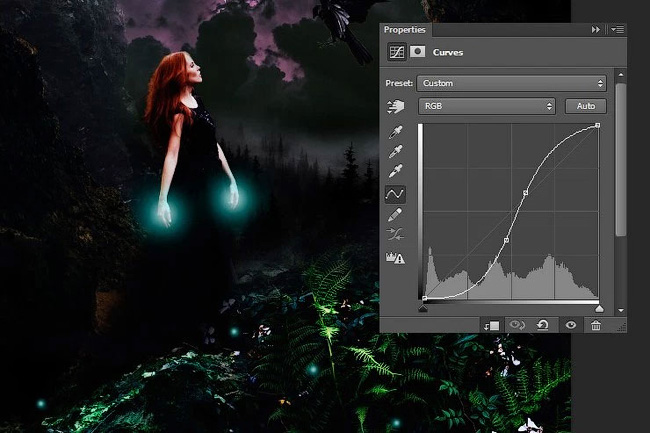Select the Properties tab
This screenshot has width=650, height=433.
pos(405,29)
